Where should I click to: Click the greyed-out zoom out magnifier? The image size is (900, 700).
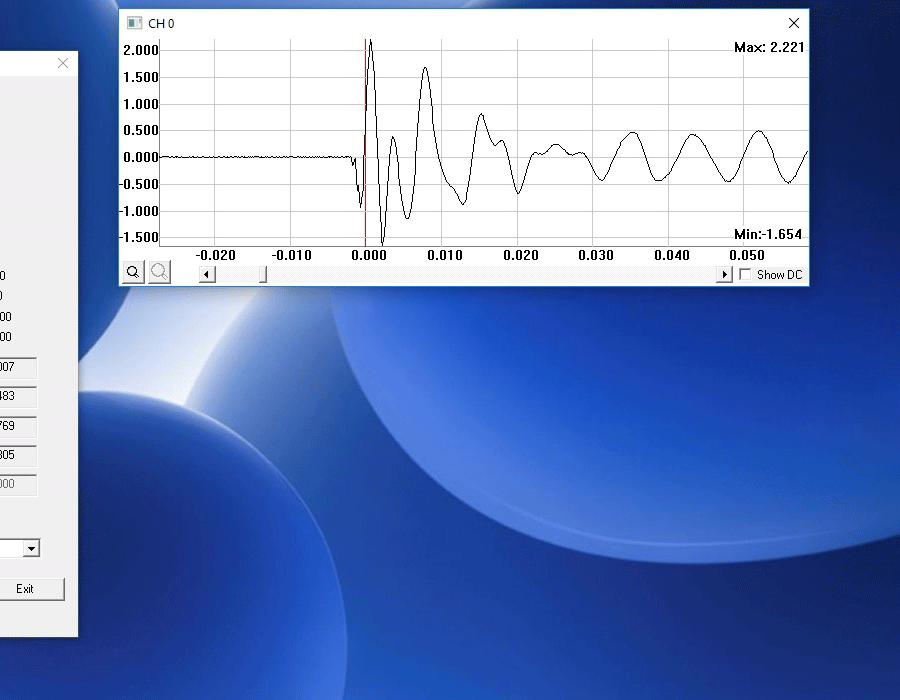pos(159,273)
